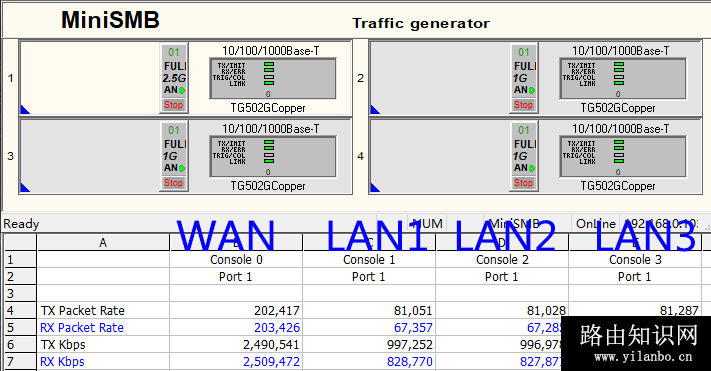Click the AN green indicator on card 2
Screen dimensions: 711x371
point(531,90)
